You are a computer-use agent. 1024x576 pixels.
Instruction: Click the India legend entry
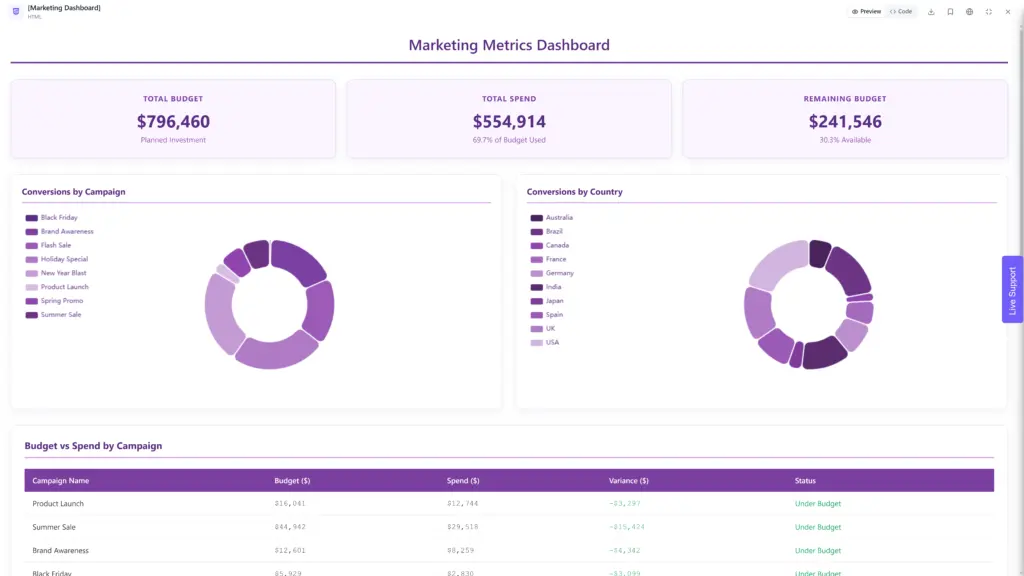point(546,287)
